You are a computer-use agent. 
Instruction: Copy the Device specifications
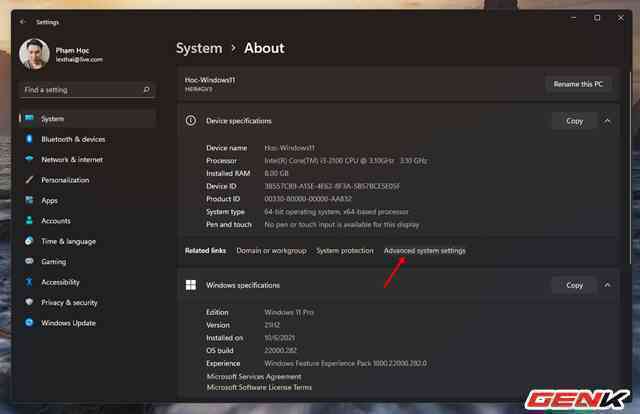(x=574, y=121)
